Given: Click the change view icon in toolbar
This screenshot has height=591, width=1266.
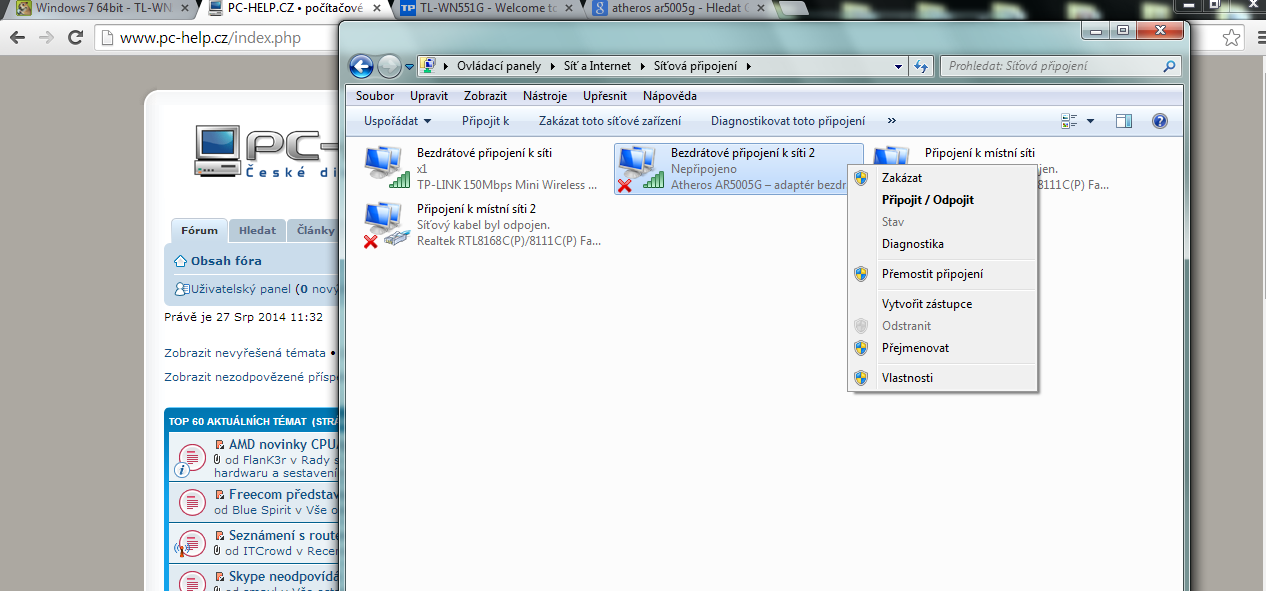Looking at the screenshot, I should [x=1069, y=121].
